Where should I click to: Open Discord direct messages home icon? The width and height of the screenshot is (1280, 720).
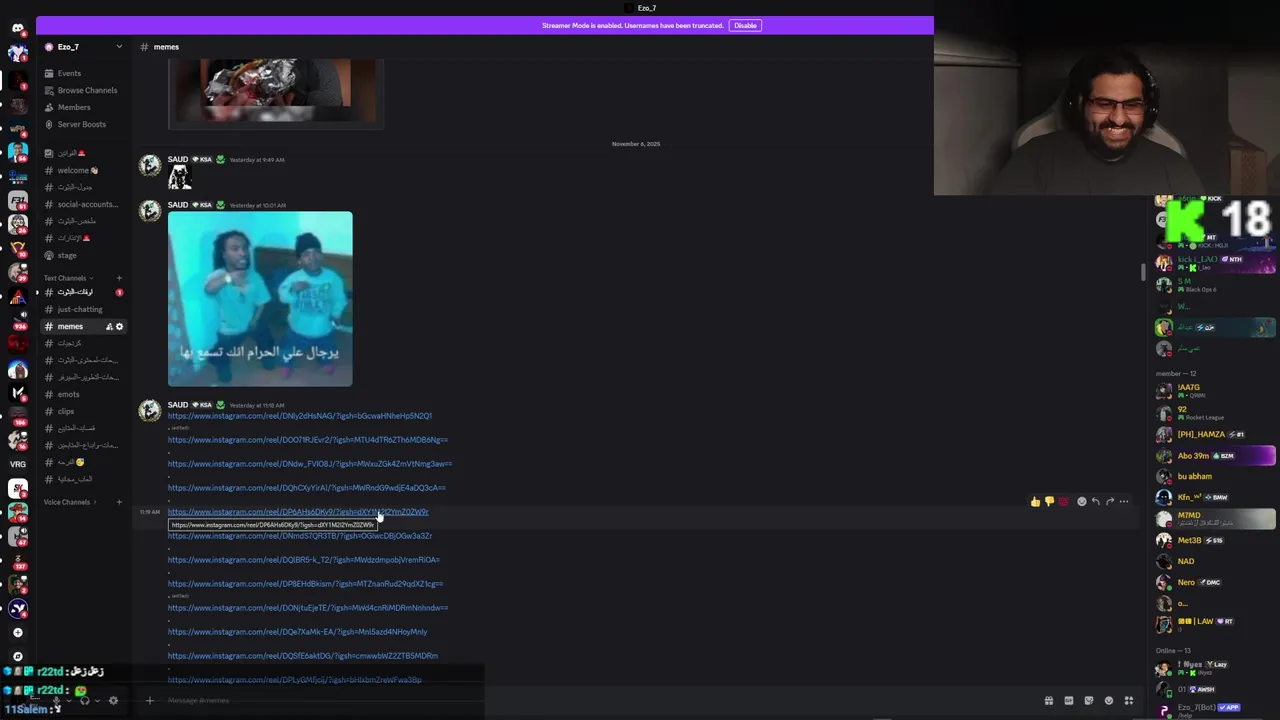[x=17, y=28]
